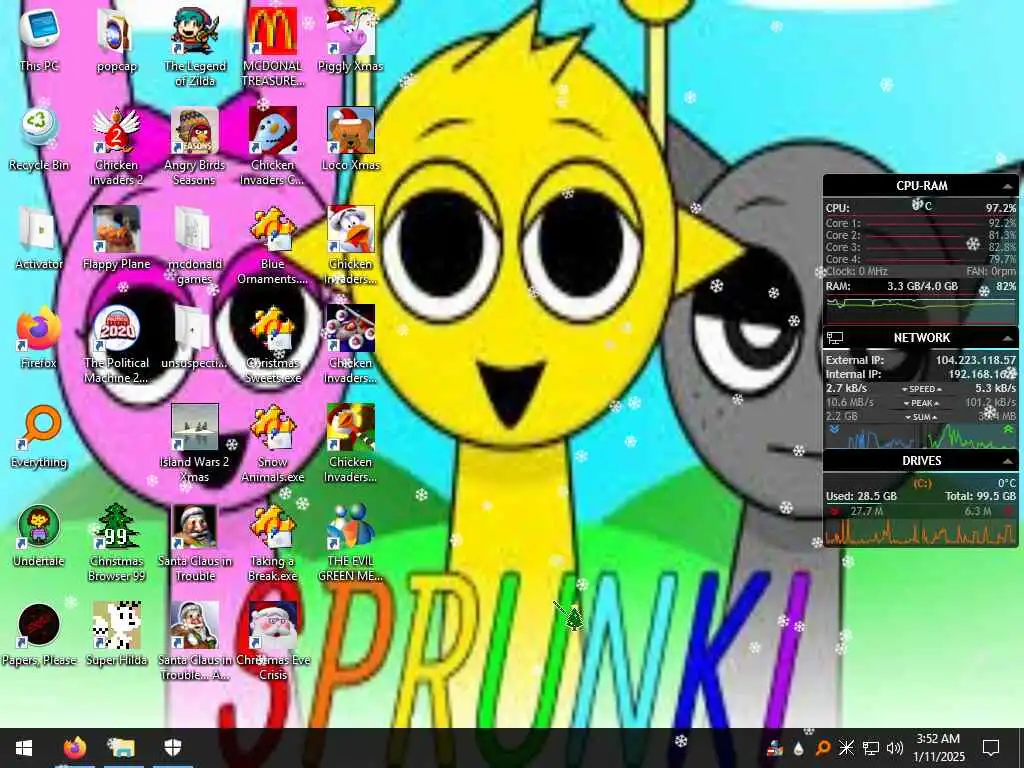Select the Christmas Browser 99 shortcut
Image resolution: width=1024 pixels, height=768 pixels.
pyautogui.click(x=116, y=544)
